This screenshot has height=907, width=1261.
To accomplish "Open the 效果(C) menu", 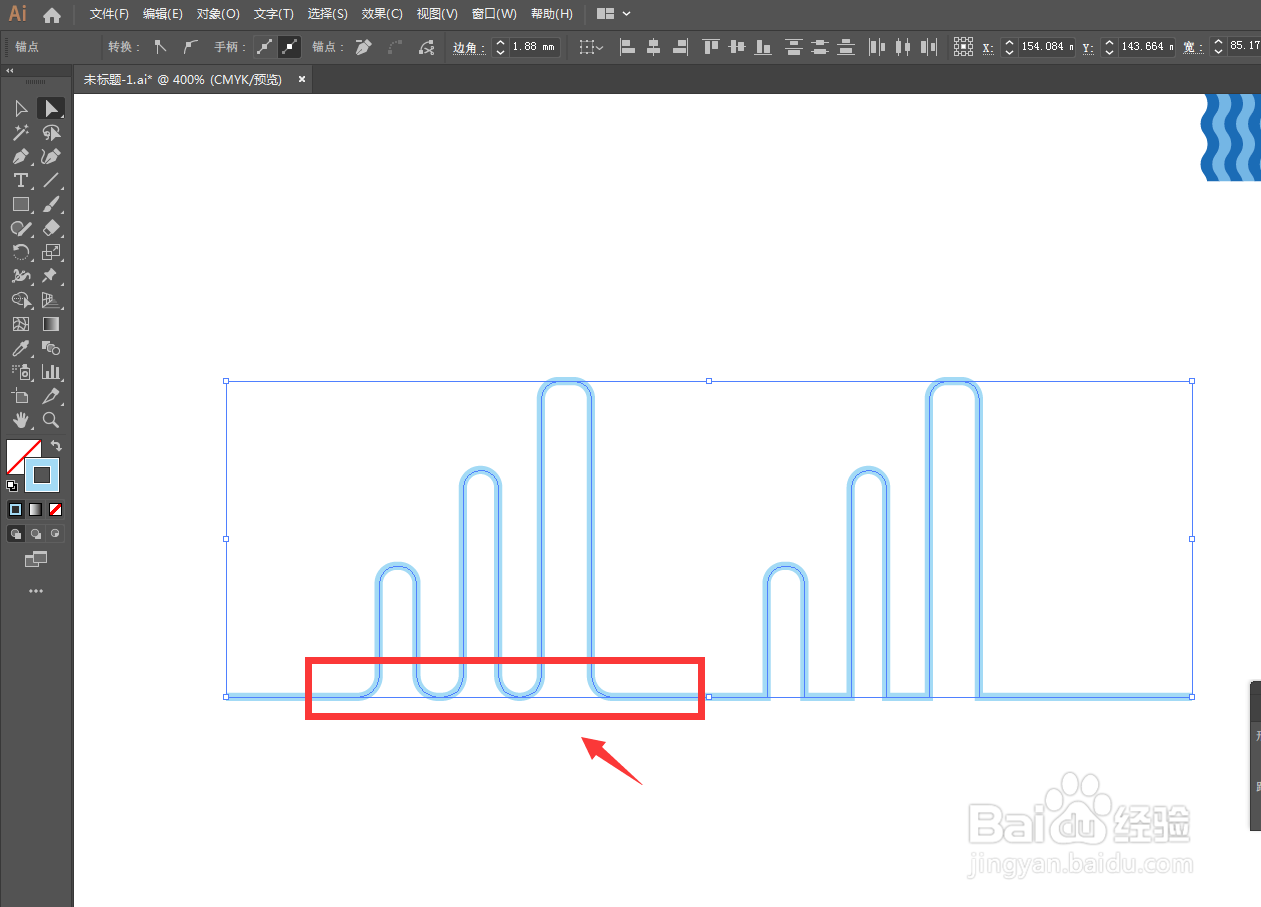I will pos(382,14).
